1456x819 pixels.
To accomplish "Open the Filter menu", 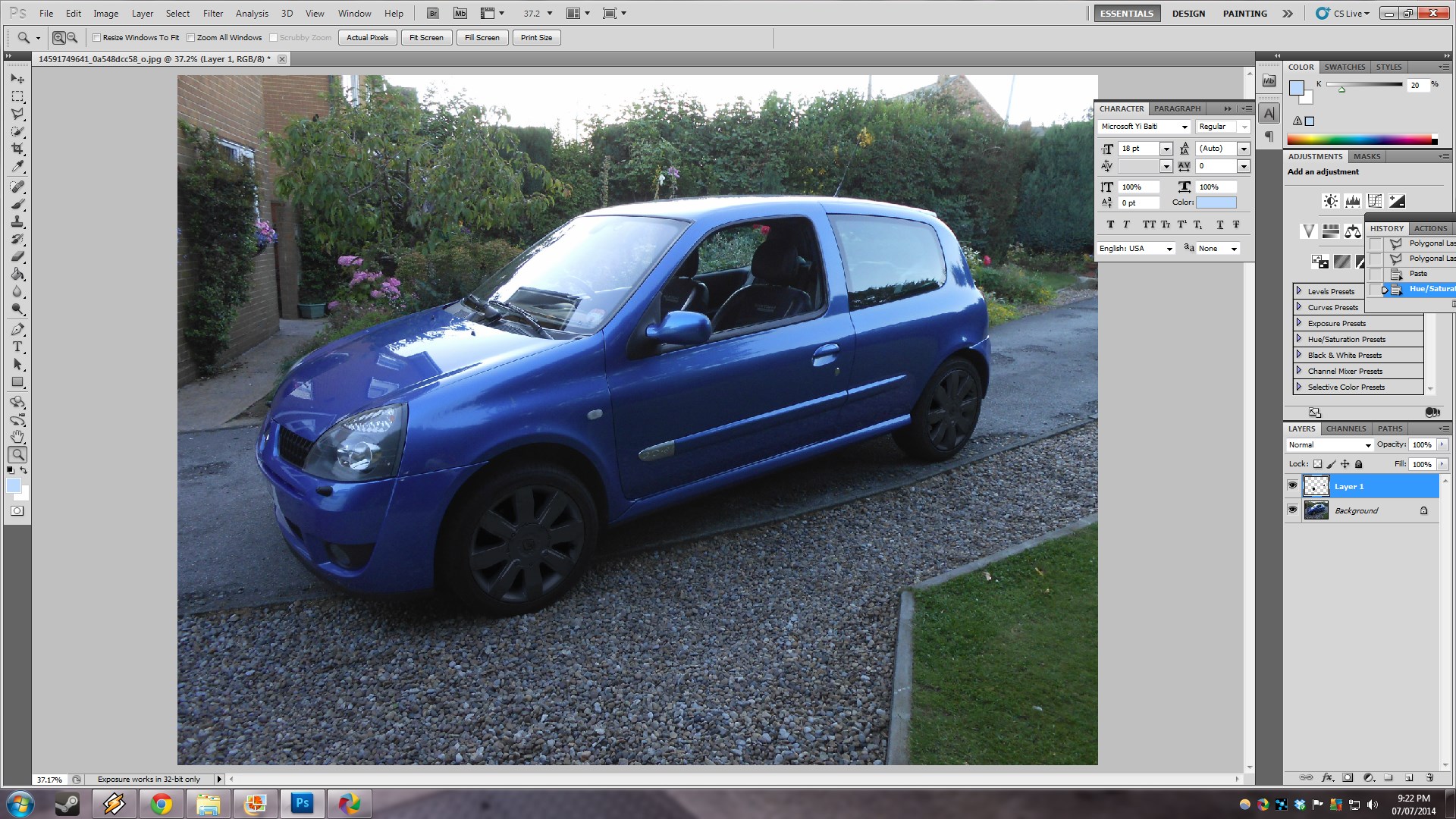I will pyautogui.click(x=213, y=14).
